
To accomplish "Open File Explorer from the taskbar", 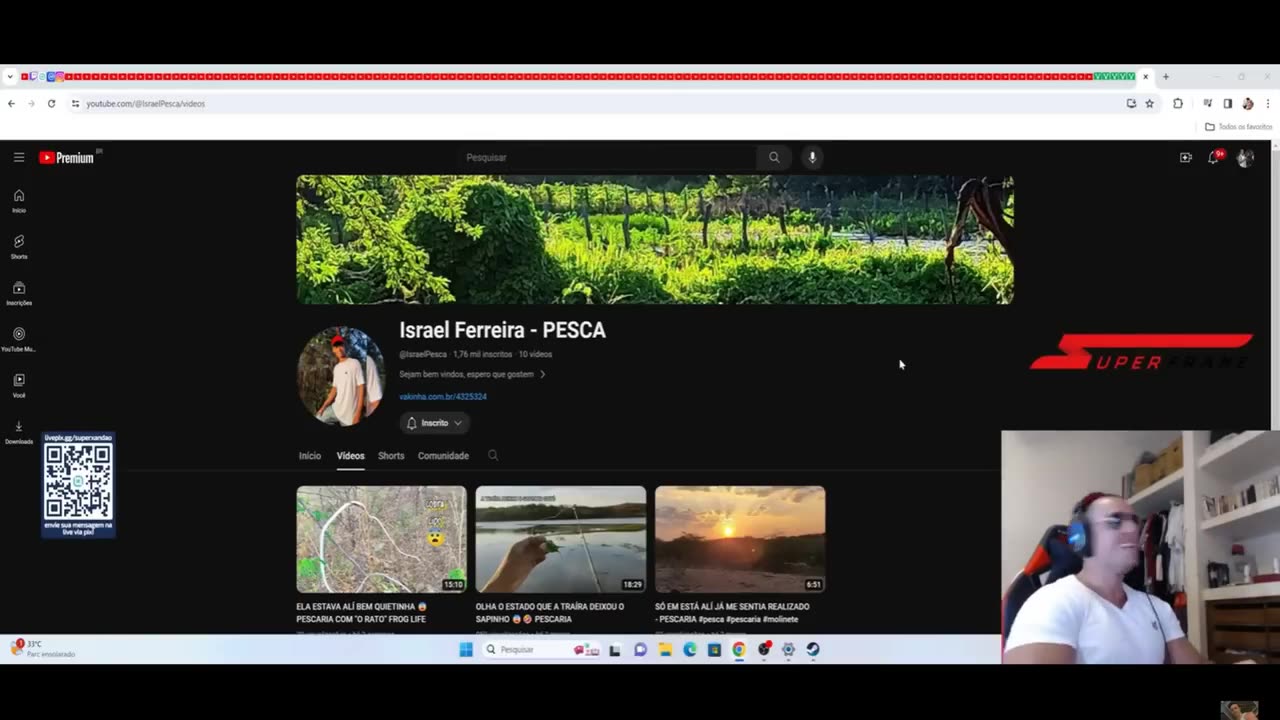I will [665, 649].
